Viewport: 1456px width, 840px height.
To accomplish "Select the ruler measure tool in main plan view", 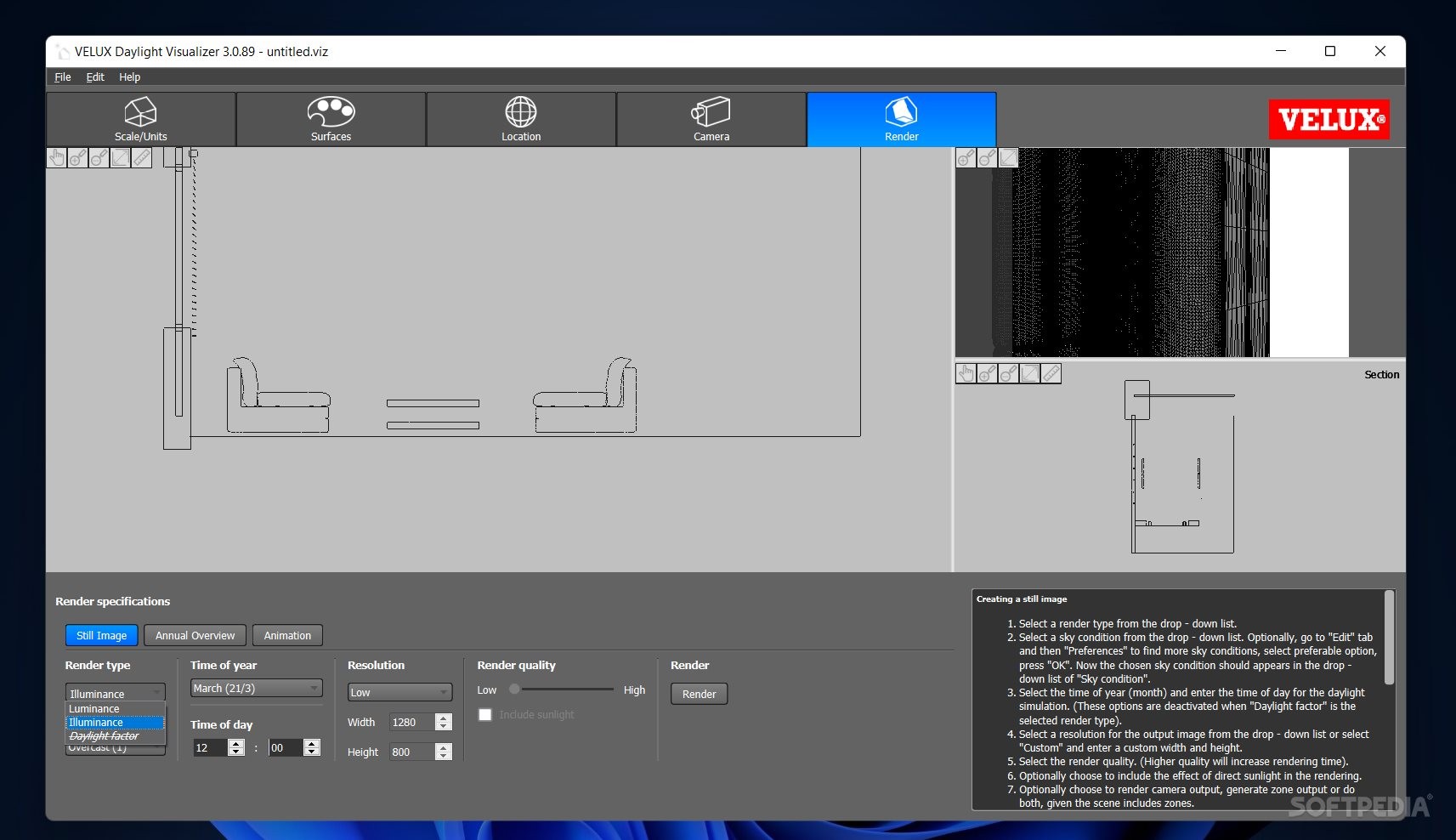I will coord(142,158).
